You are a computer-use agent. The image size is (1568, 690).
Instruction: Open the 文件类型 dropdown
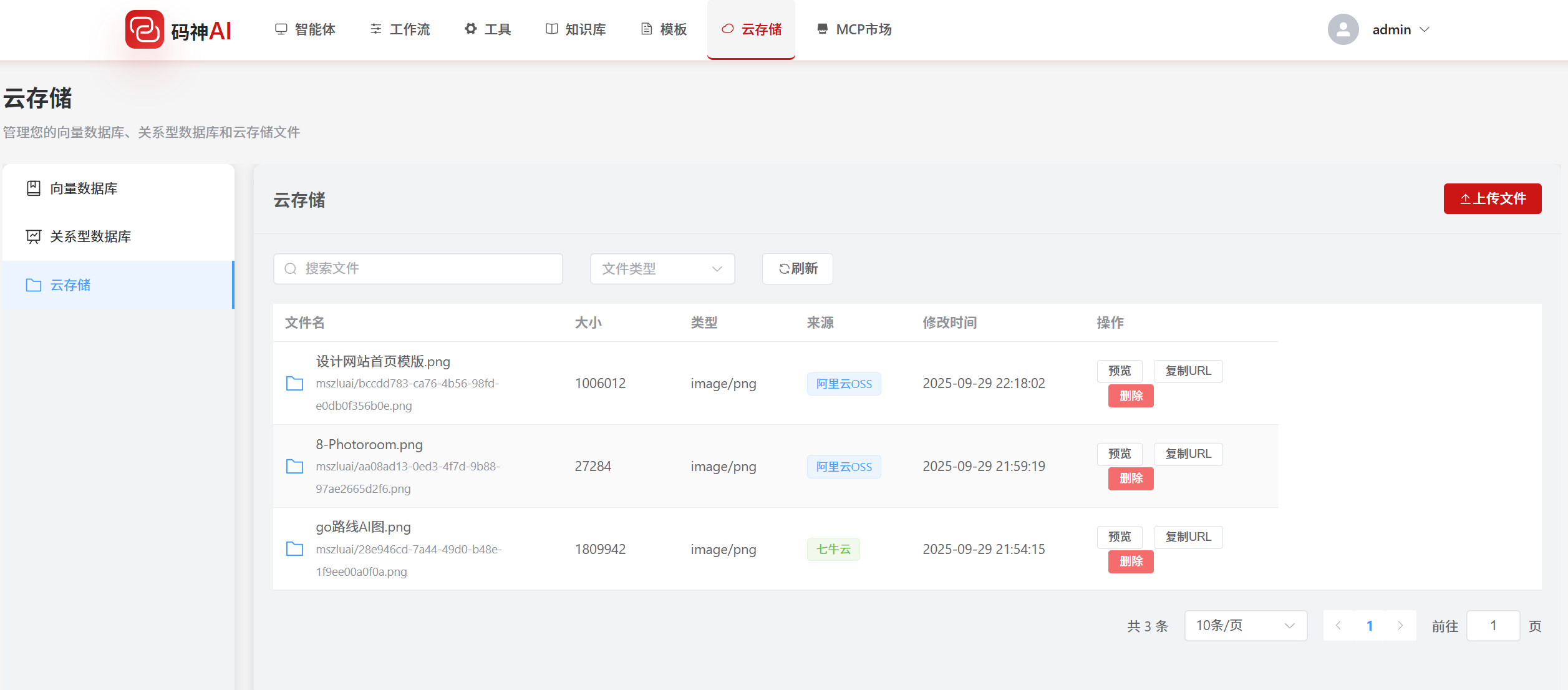pos(662,269)
